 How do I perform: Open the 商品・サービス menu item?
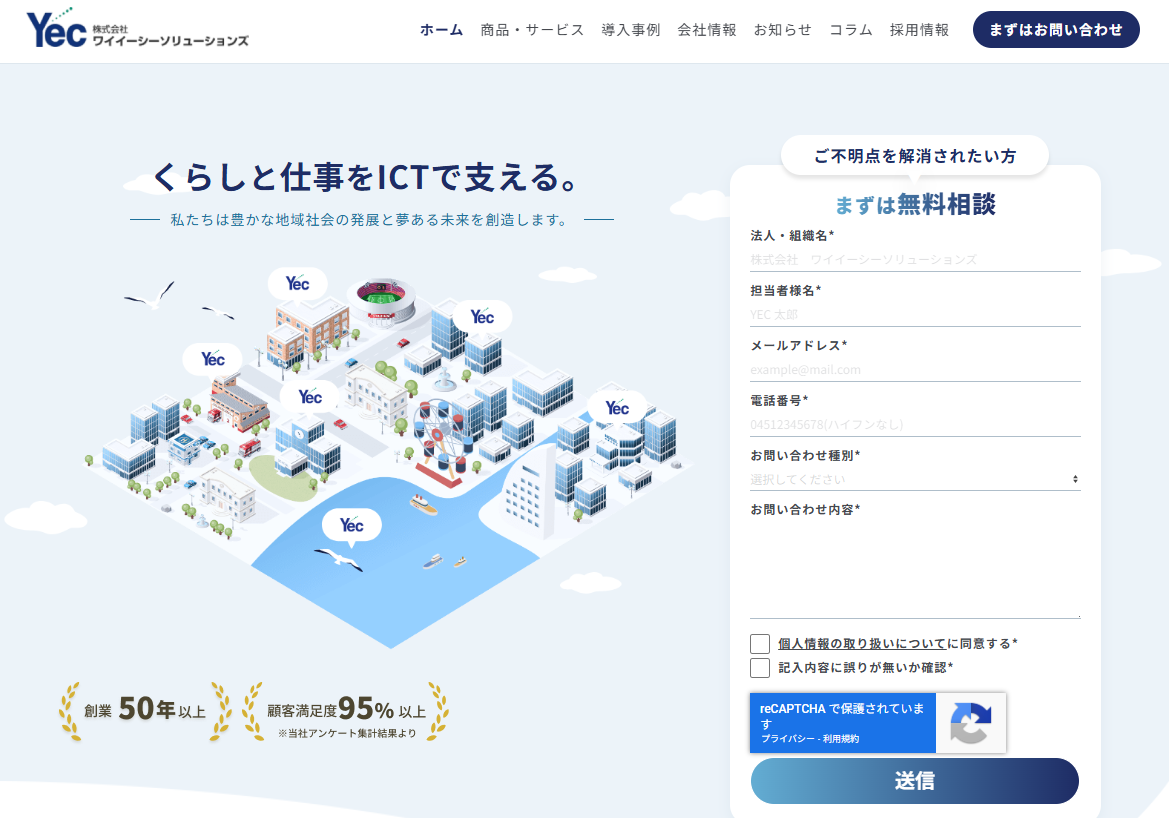click(x=532, y=30)
